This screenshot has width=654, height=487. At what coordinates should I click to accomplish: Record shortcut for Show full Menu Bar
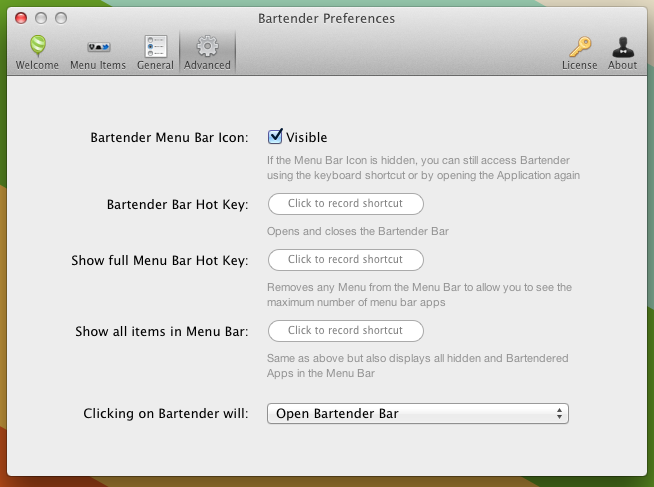[346, 260]
